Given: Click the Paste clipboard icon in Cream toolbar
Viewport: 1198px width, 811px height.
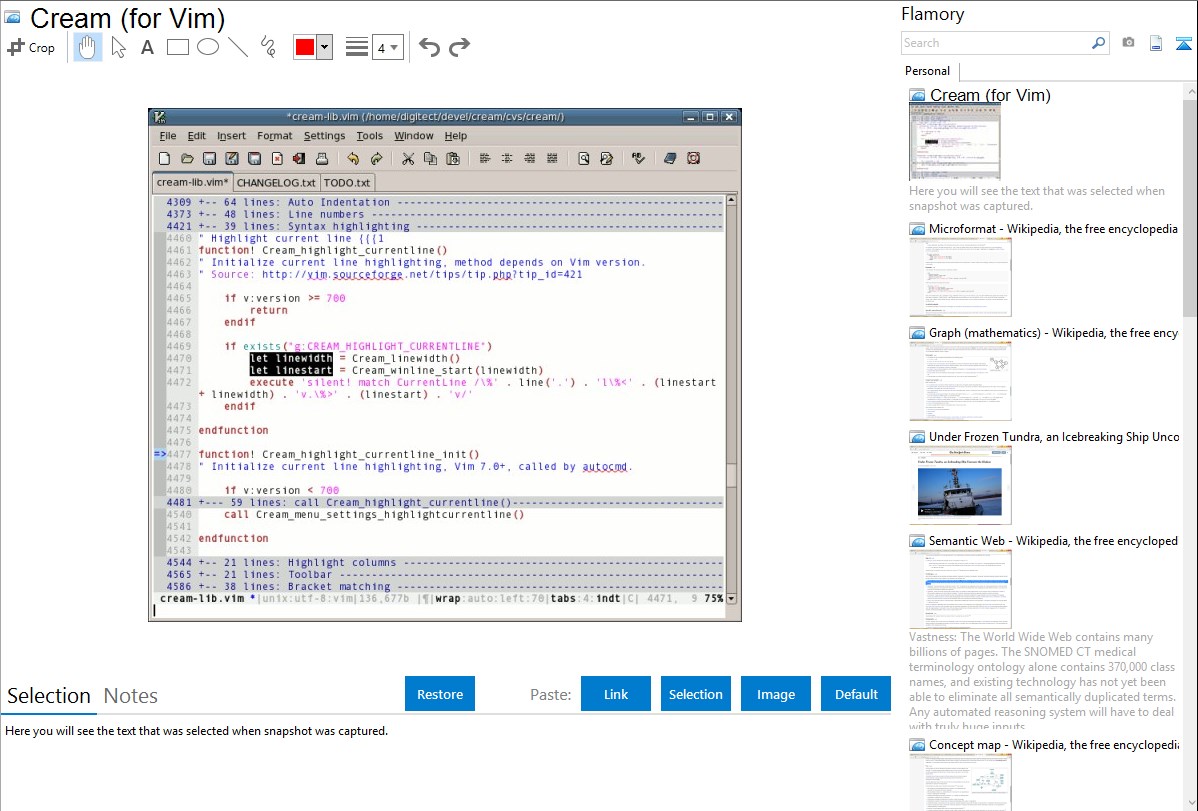Looking at the screenshot, I should coord(453,159).
